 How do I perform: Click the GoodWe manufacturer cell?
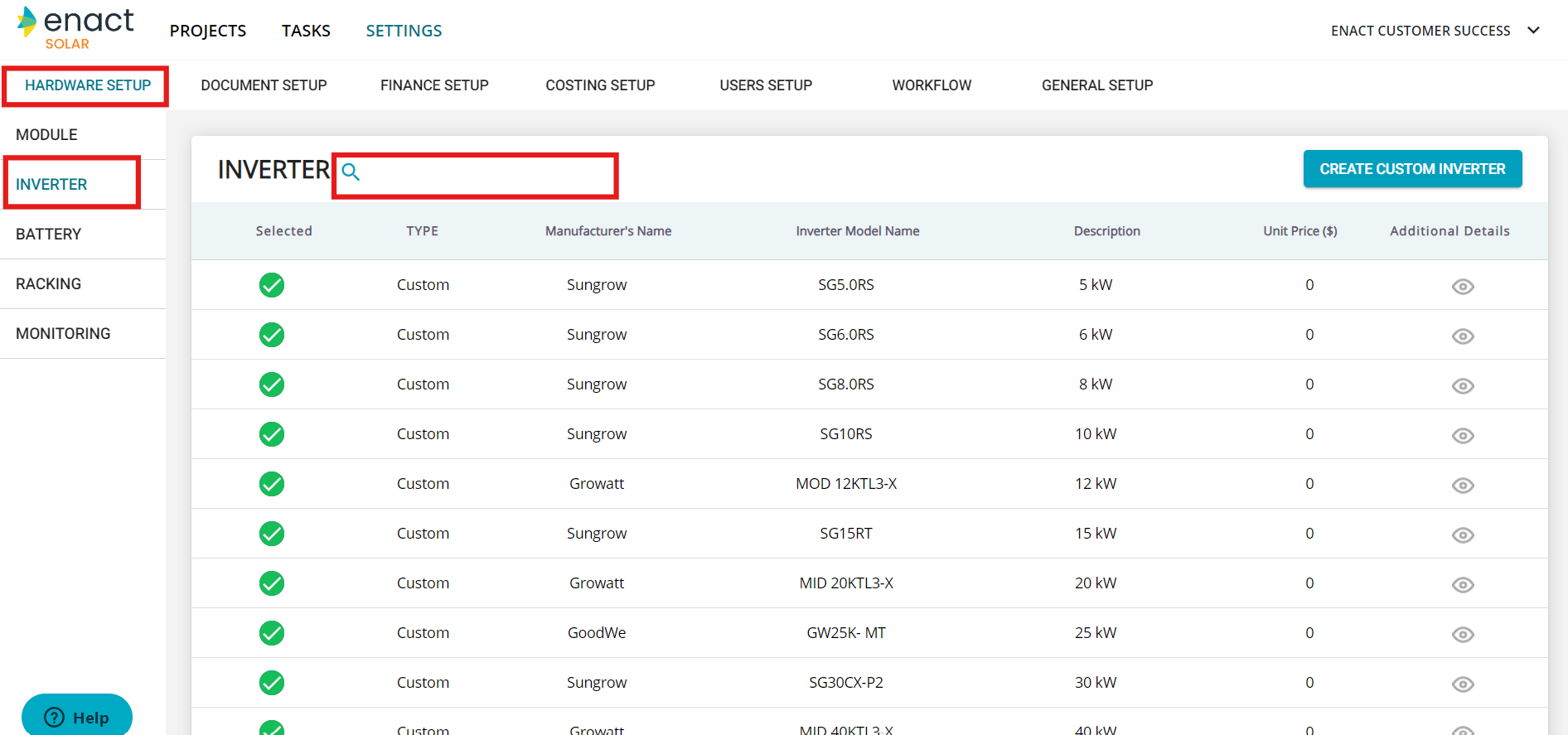pyautogui.click(x=597, y=633)
